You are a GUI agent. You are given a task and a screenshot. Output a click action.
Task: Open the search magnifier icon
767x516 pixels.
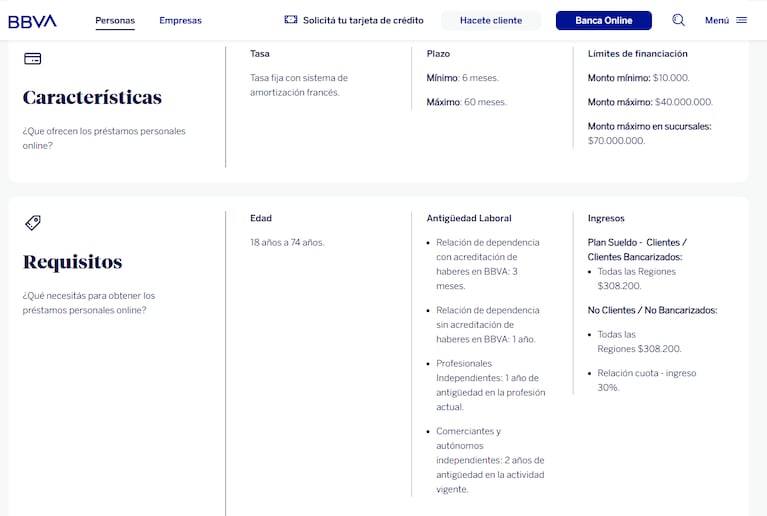679,20
